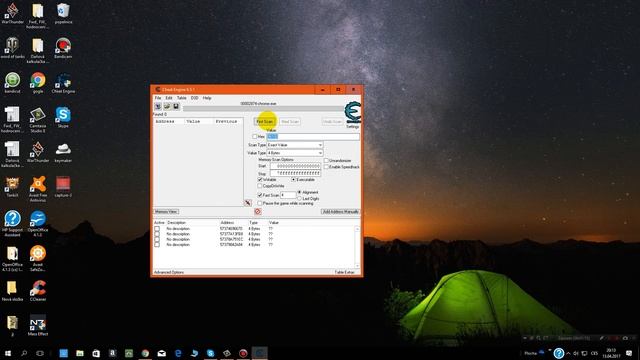
Task: Open the Recycle Bin desktop icon
Action: [63, 13]
